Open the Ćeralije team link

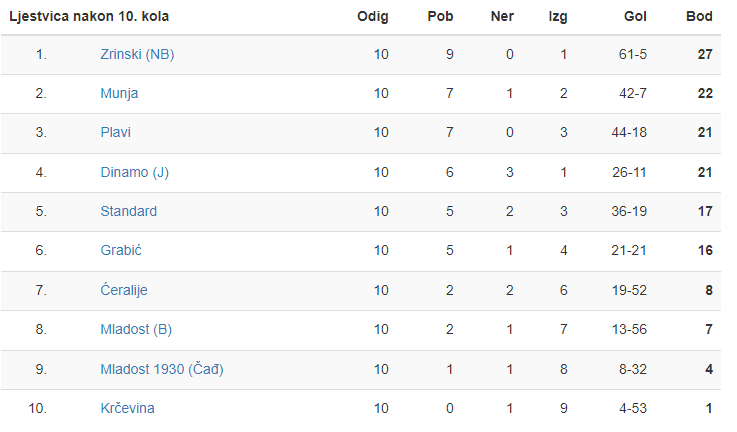124,290
